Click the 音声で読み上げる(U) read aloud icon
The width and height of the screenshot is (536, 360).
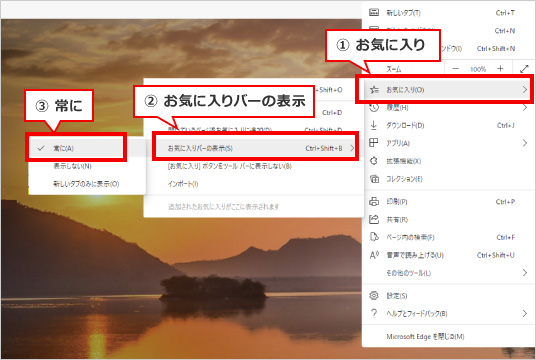tap(374, 255)
